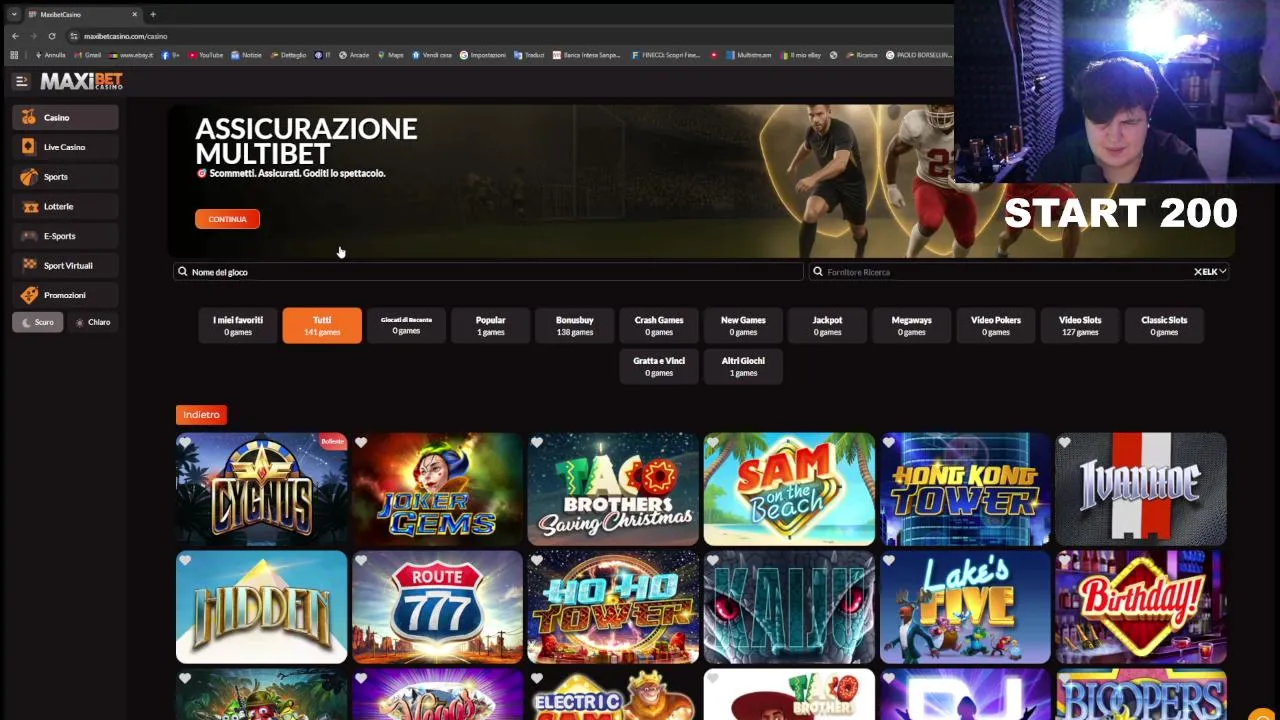Open Taco Brothers Saving Christmas game
1280x720 pixels.
(613, 489)
